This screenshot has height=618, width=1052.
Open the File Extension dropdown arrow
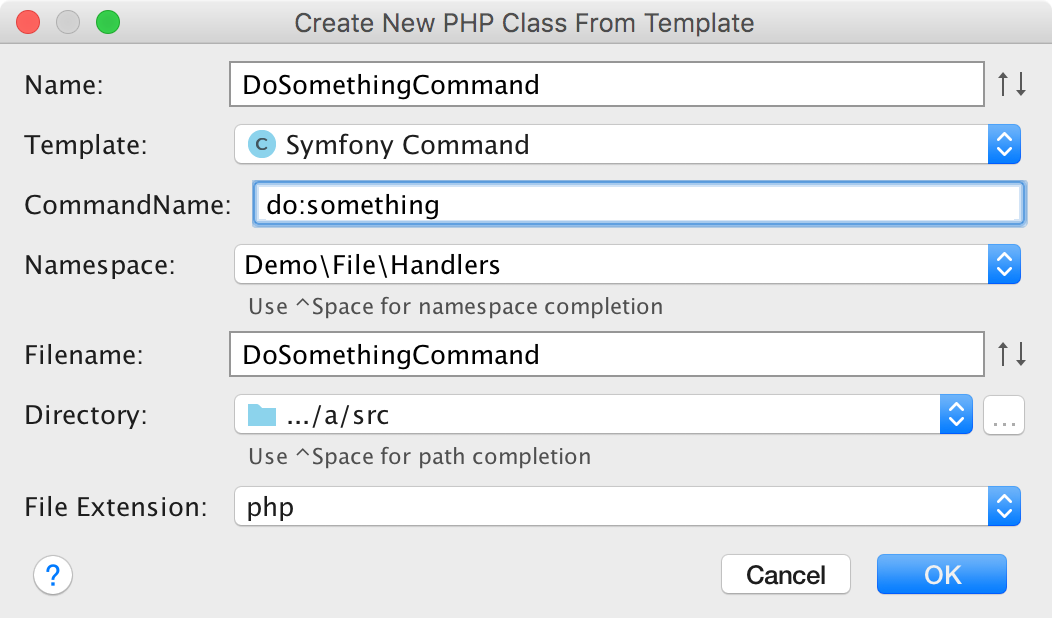[x=1004, y=507]
